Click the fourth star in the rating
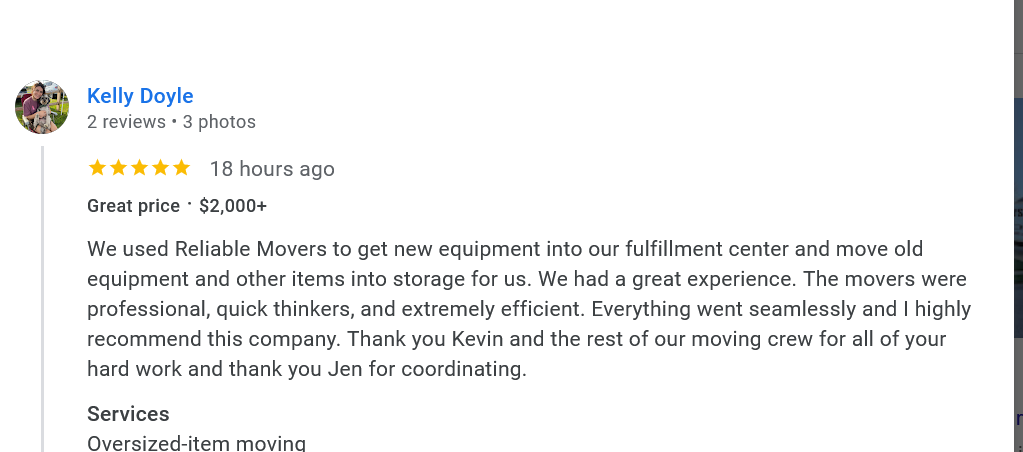The width and height of the screenshot is (1023, 452). click(160, 168)
